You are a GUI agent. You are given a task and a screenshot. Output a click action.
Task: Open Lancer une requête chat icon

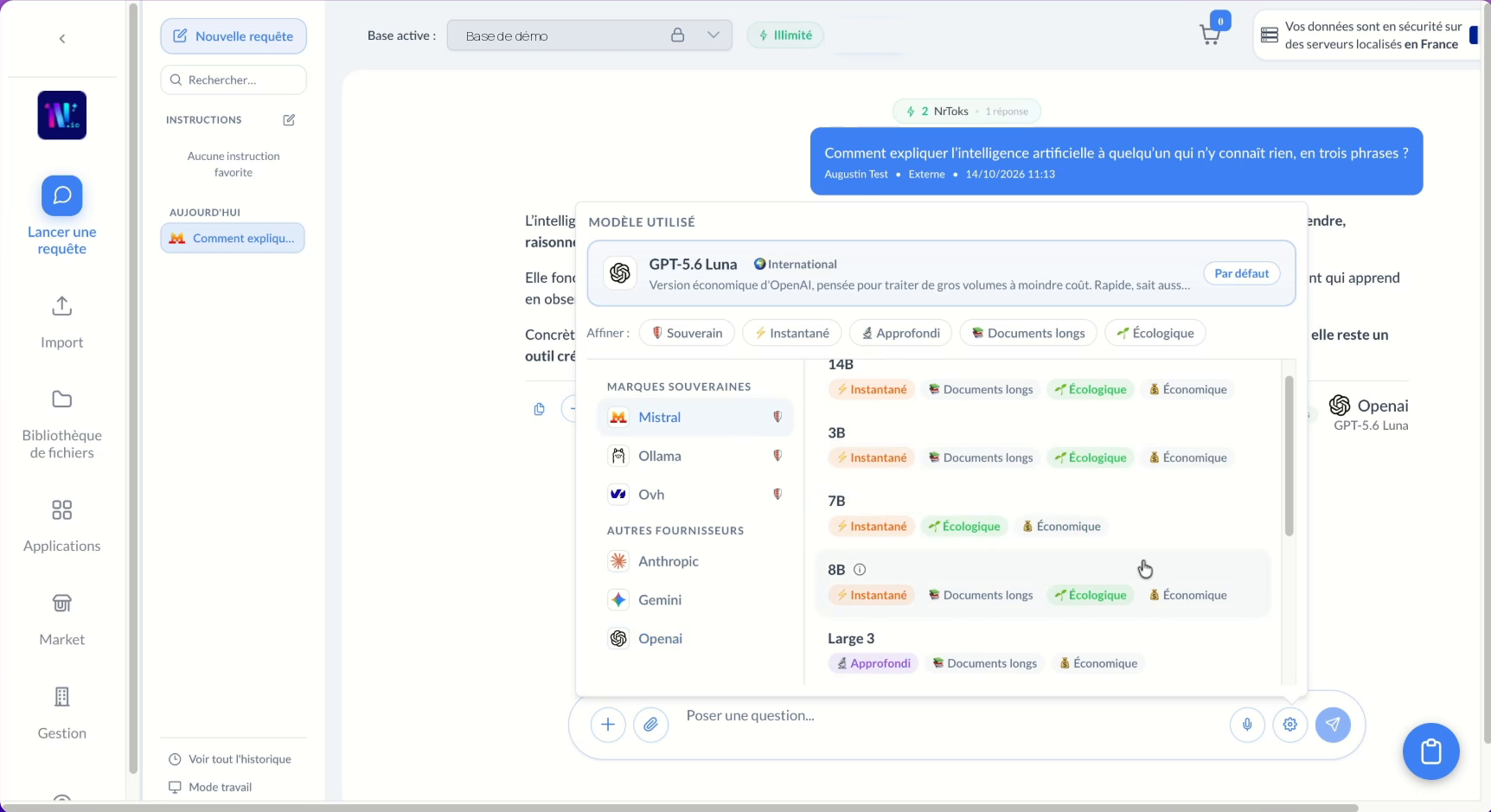(62, 195)
